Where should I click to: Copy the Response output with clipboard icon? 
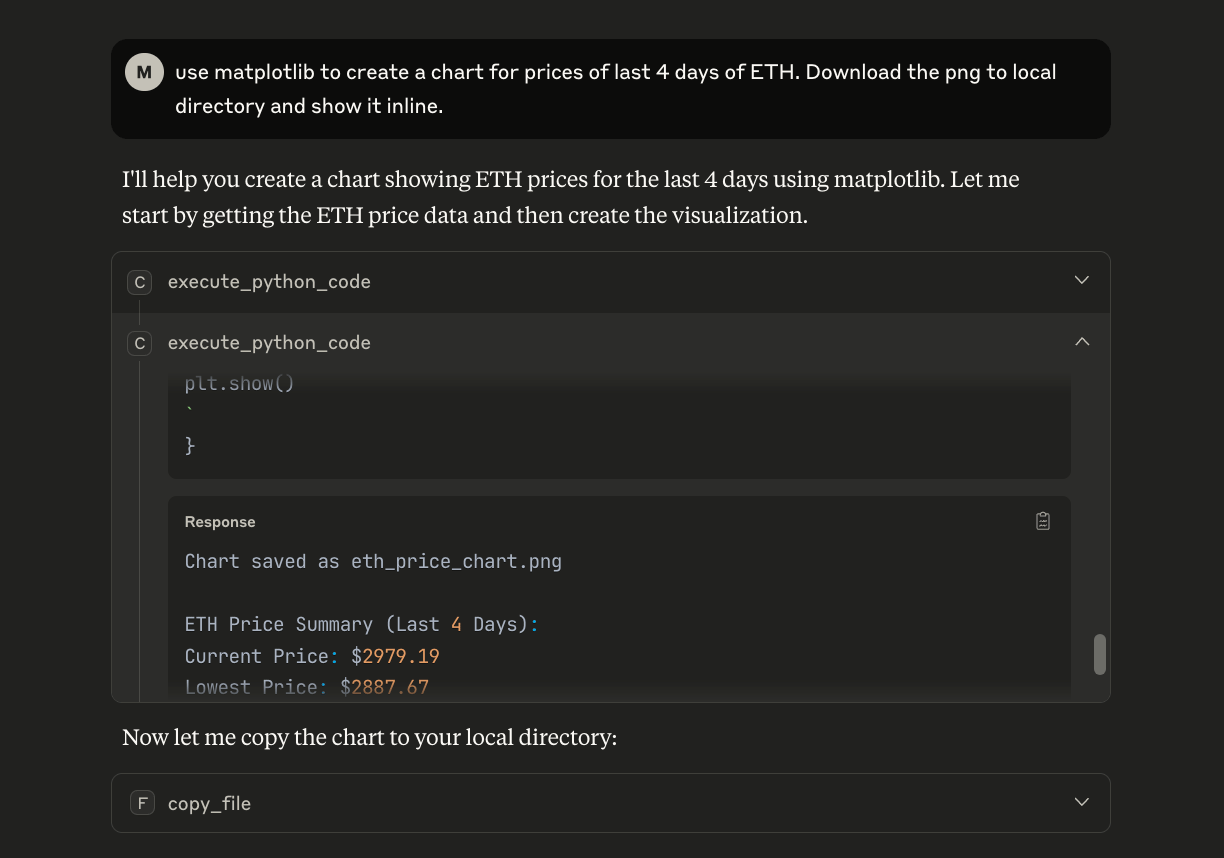point(1043,521)
